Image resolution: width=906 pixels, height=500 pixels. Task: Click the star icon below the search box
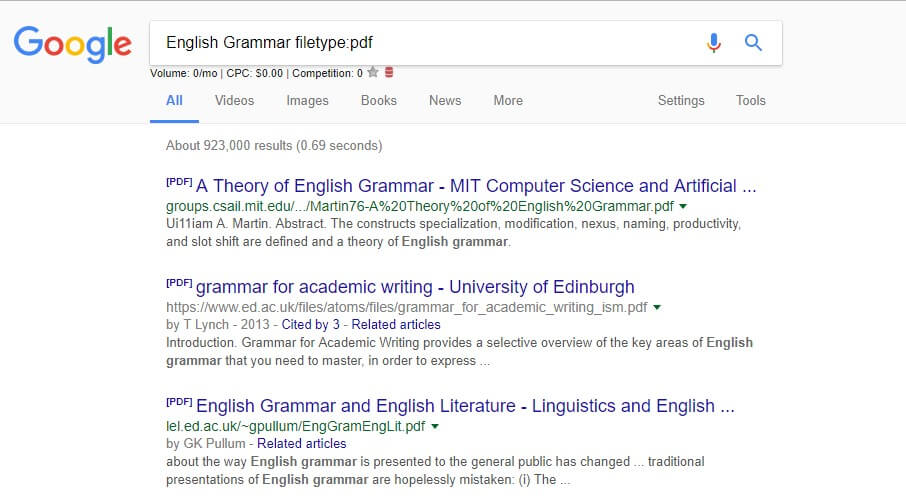click(373, 73)
